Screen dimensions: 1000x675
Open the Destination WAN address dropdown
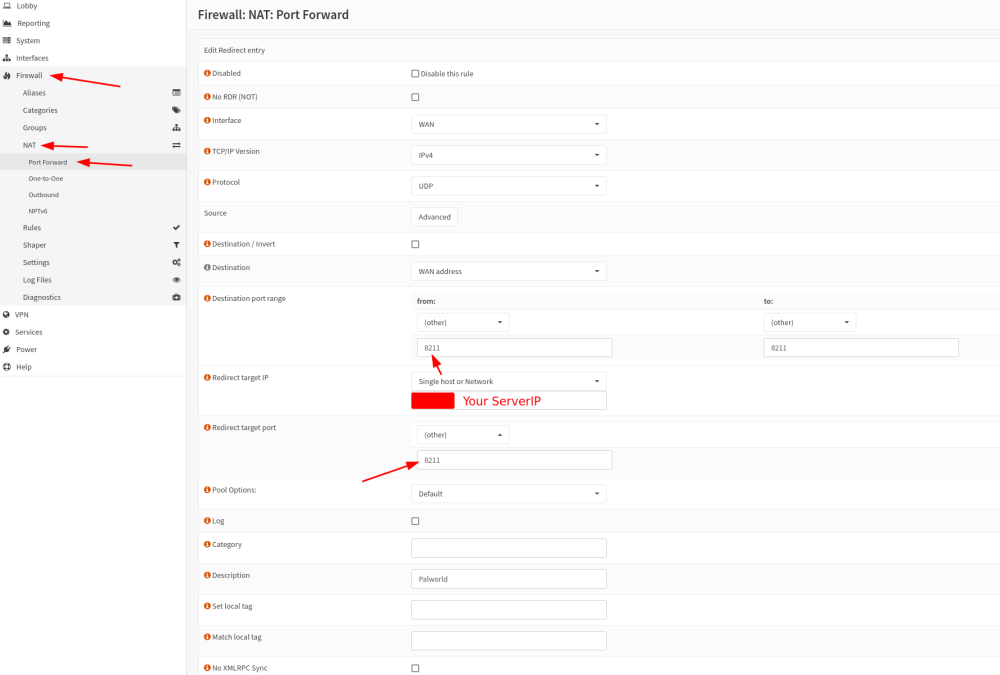tap(508, 271)
